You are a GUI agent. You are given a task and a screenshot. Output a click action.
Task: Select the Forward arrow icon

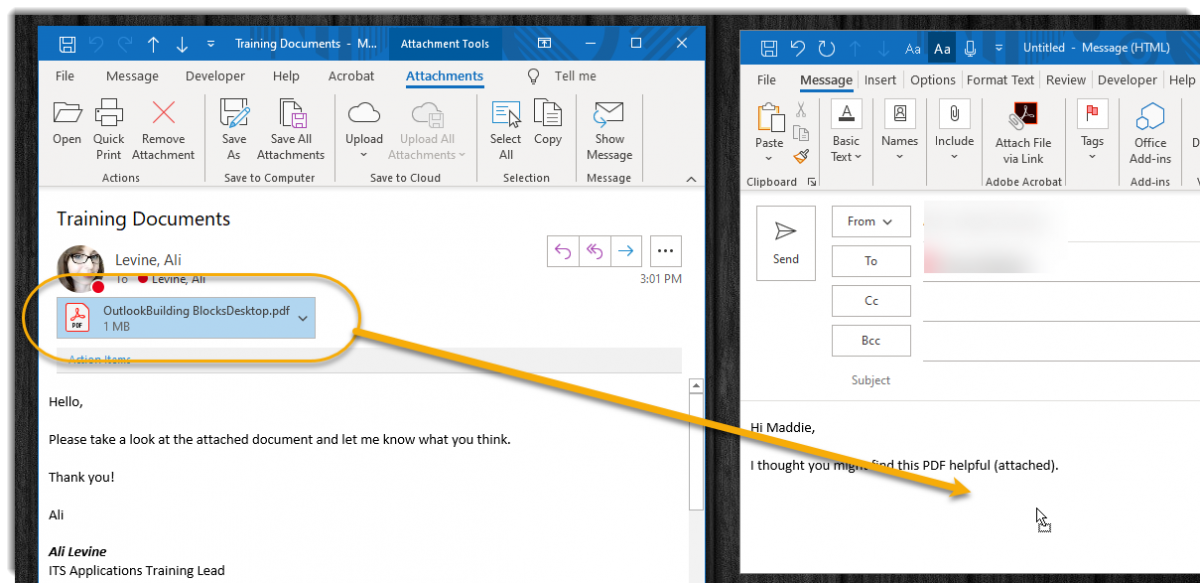coord(627,251)
